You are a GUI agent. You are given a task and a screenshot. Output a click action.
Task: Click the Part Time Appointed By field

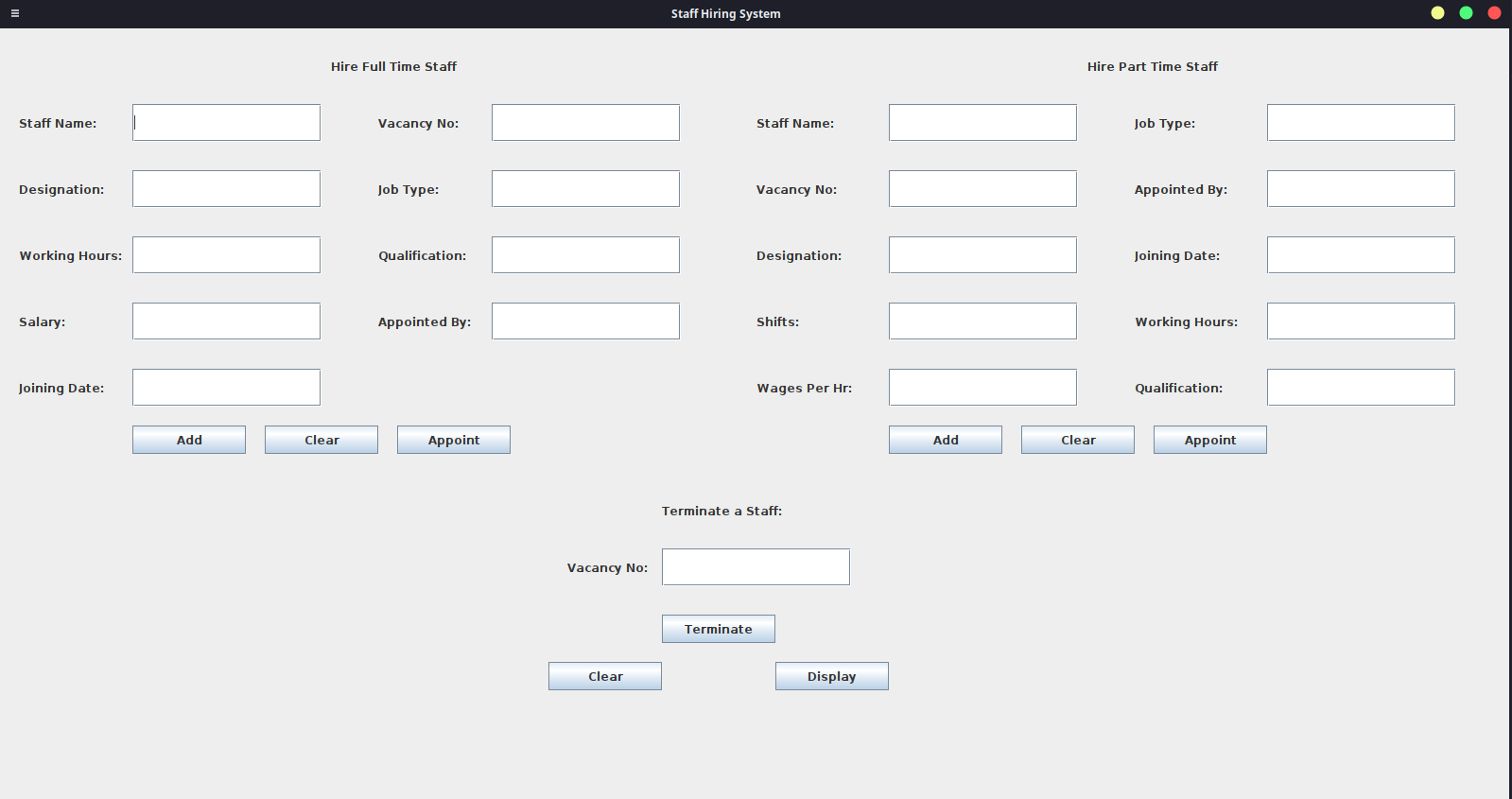pos(1361,189)
